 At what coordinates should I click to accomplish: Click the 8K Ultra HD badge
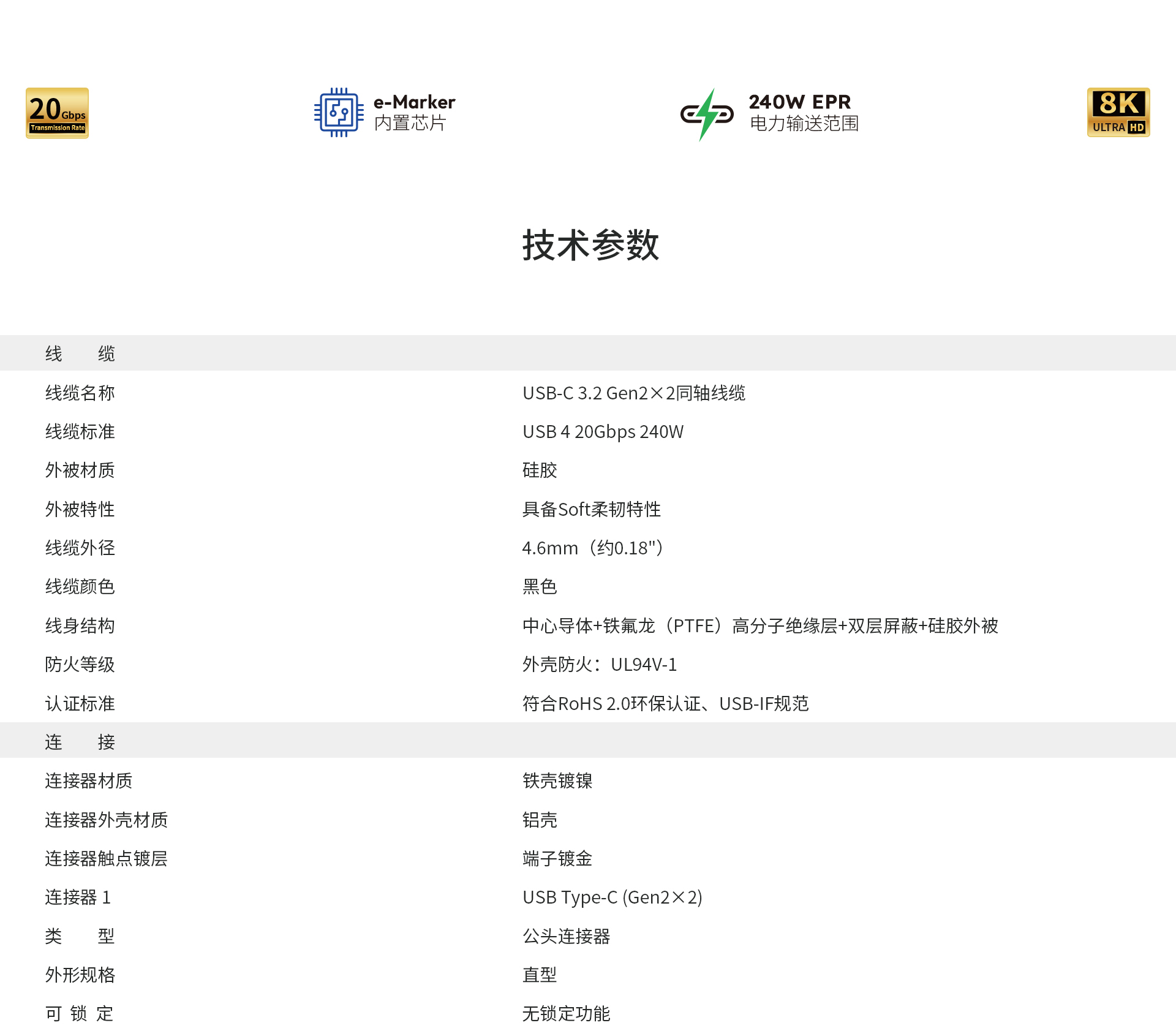1118,113
